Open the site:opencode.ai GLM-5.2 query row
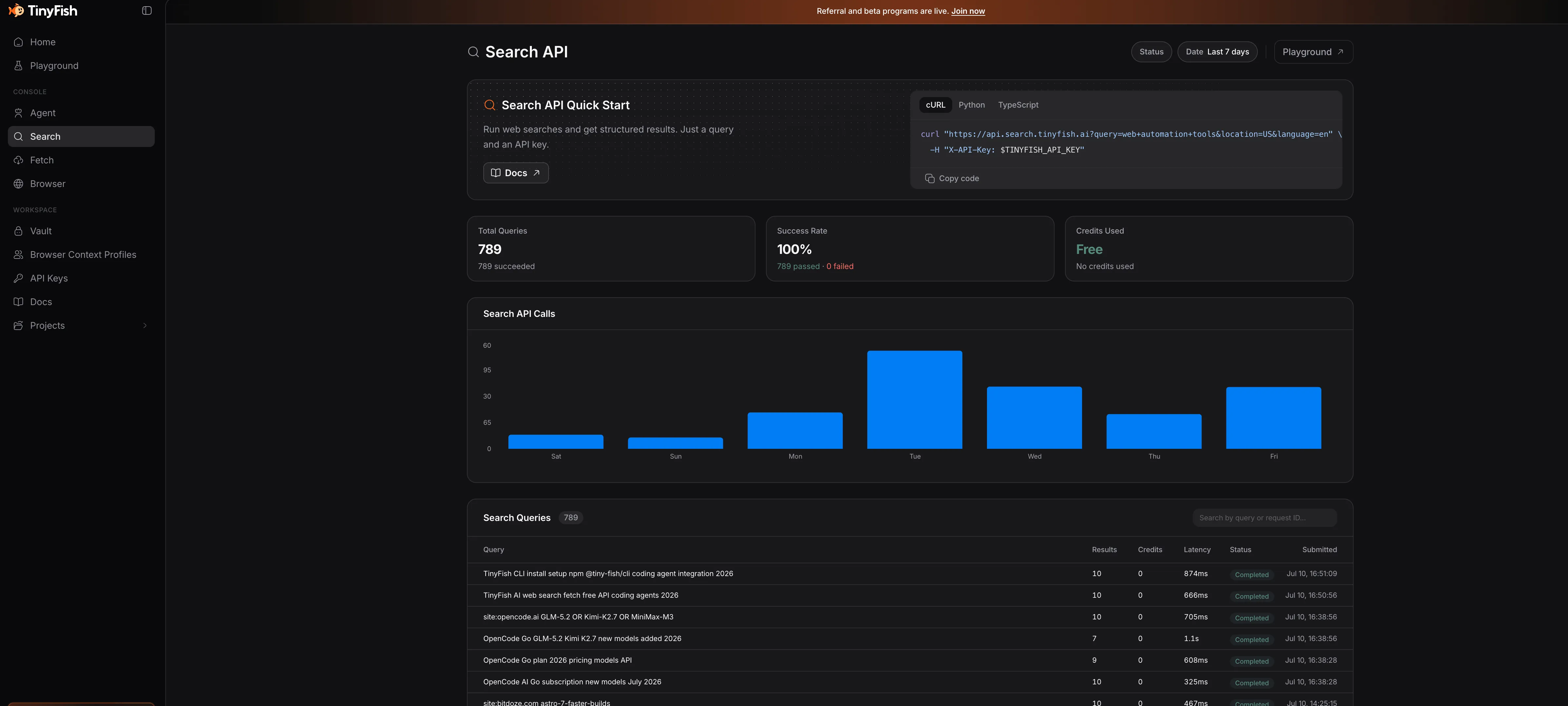Image resolution: width=1568 pixels, height=706 pixels. pyautogui.click(x=909, y=617)
